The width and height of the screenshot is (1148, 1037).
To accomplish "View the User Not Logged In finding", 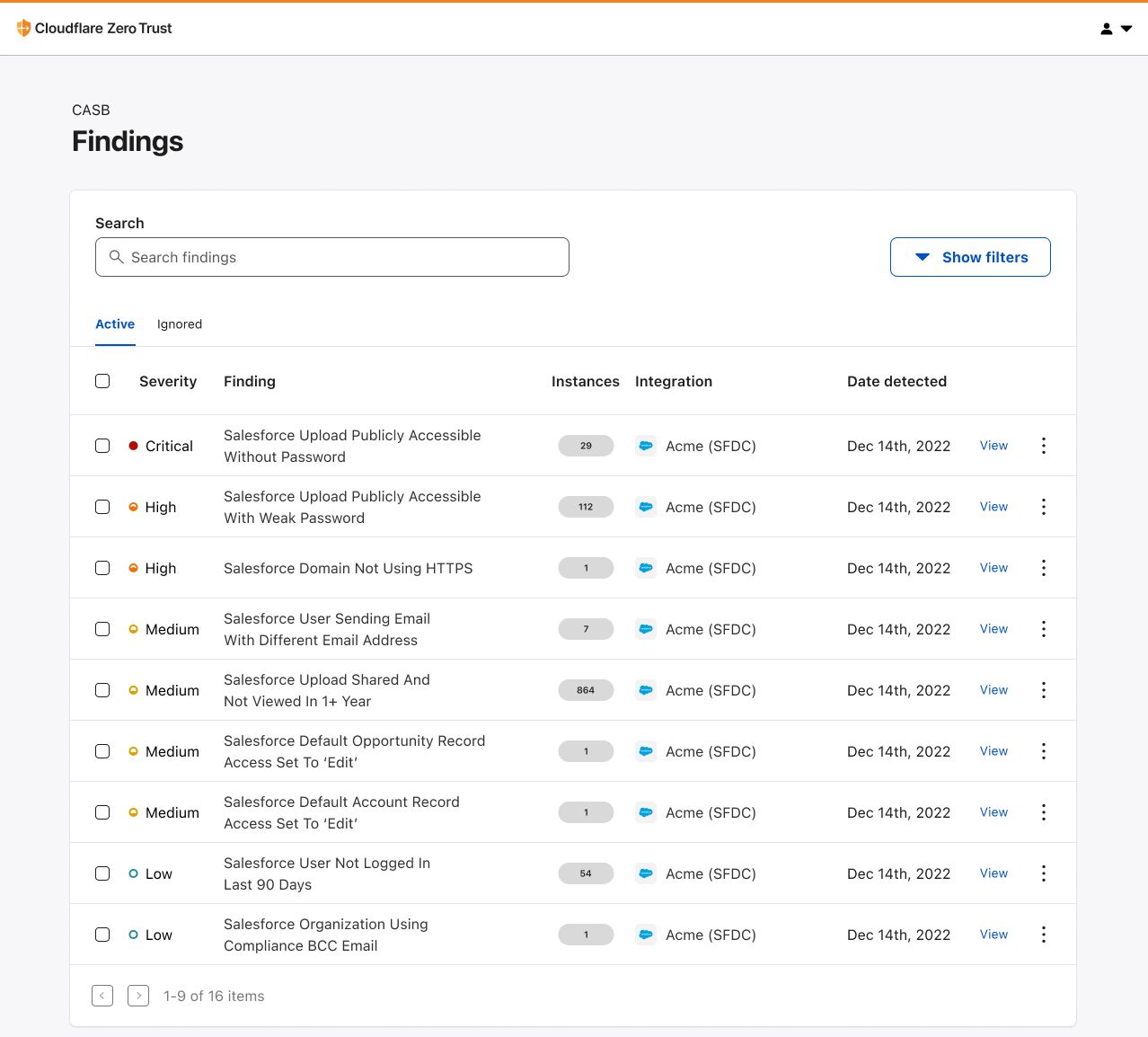I will 993,873.
